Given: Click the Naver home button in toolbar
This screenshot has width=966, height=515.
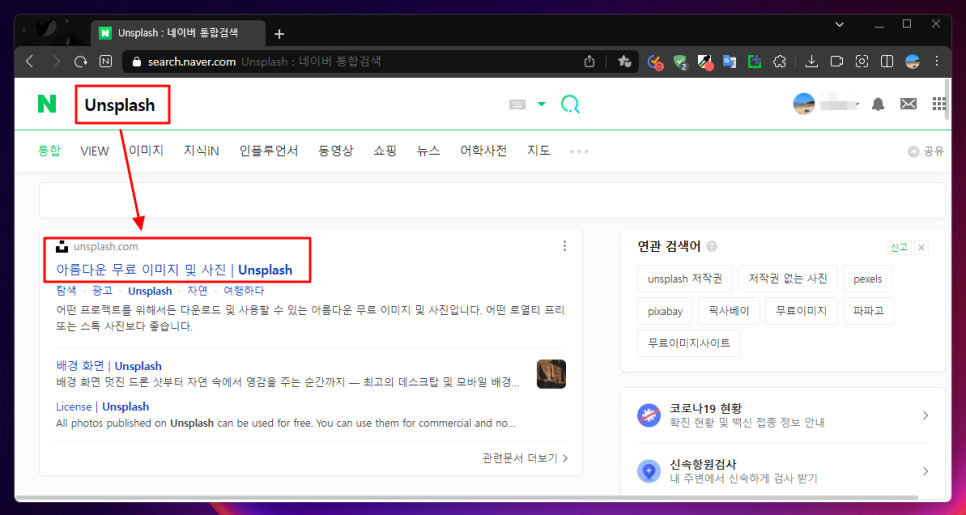Looking at the screenshot, I should tap(106, 62).
